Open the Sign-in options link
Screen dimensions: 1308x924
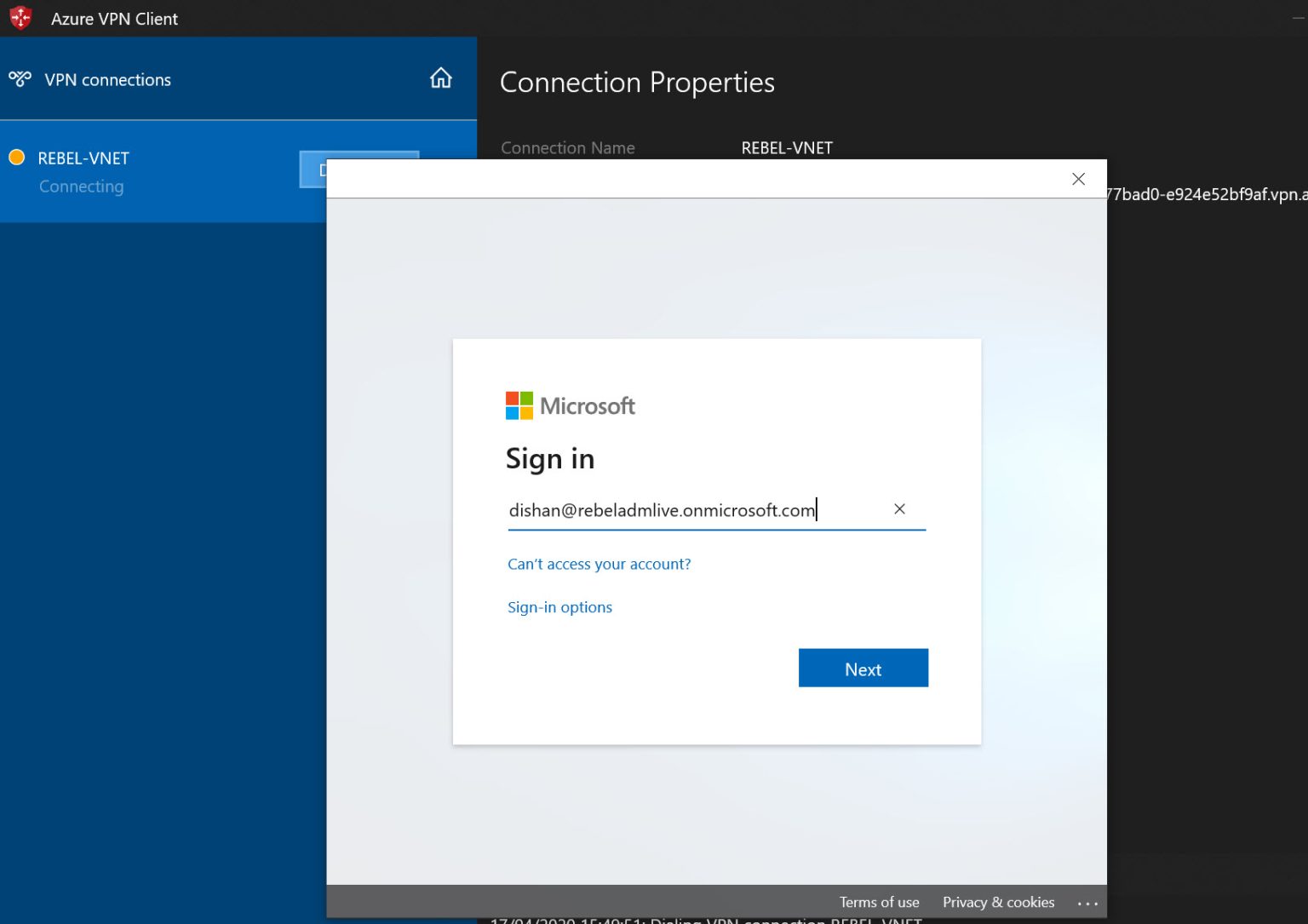point(559,607)
